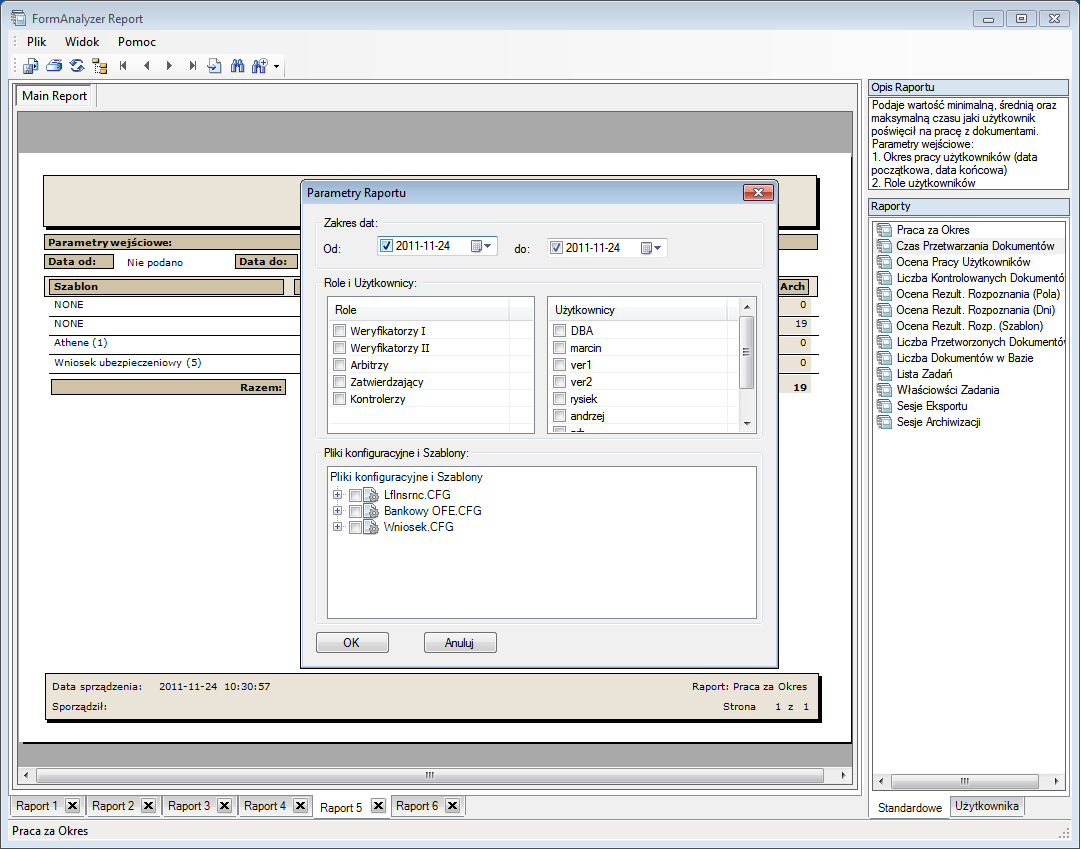Click the Export Report toolbar icon
The image size is (1081, 849).
[x=29, y=66]
